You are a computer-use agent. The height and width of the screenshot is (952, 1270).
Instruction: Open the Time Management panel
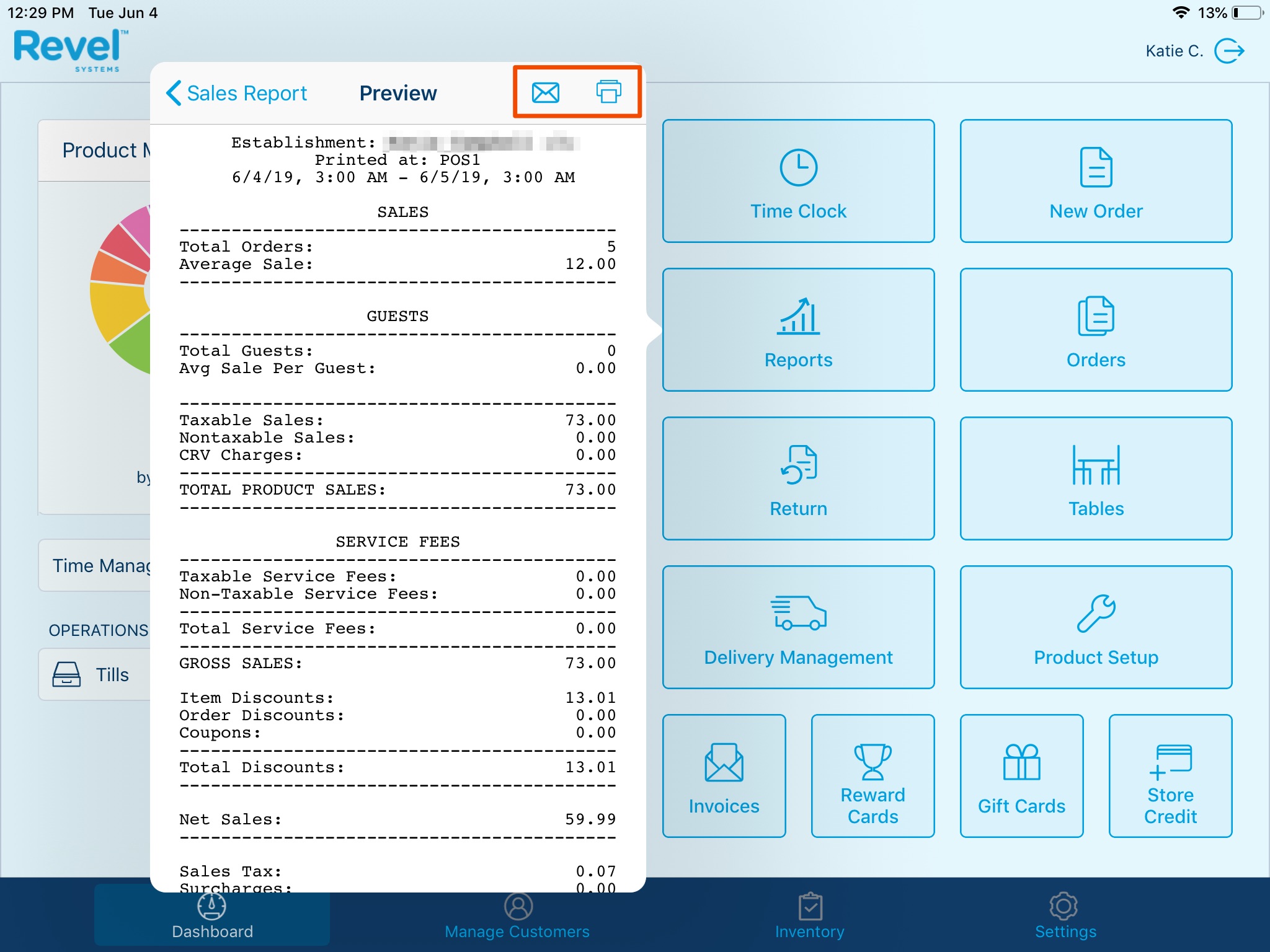[94, 565]
